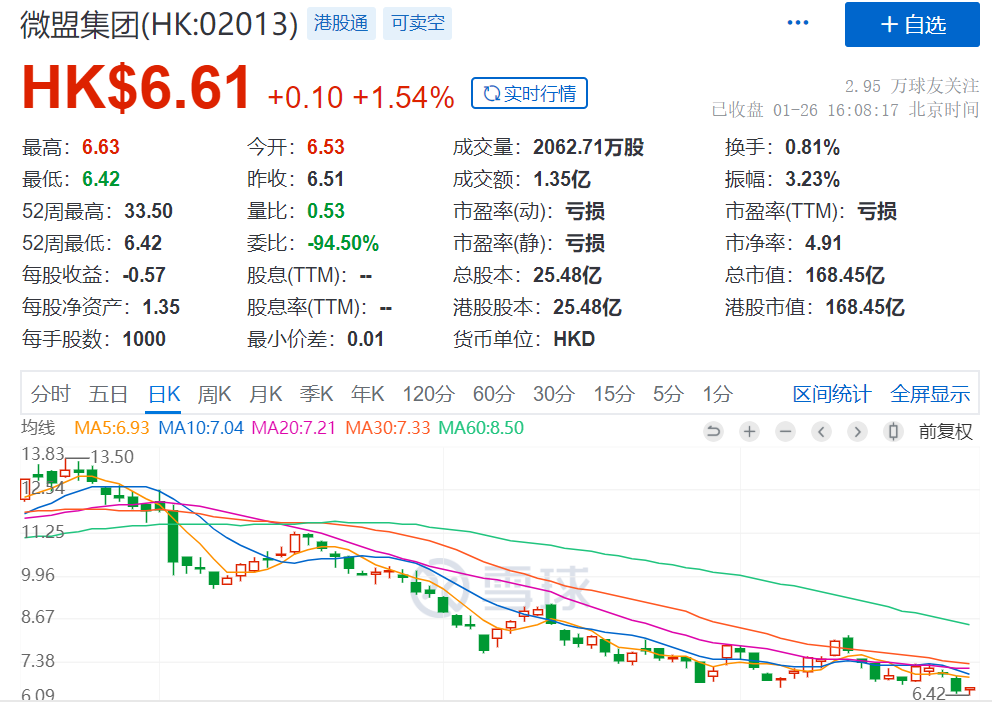The image size is (992, 707).
Task: Click the 振幅 3.23% value
Action: click(x=812, y=180)
